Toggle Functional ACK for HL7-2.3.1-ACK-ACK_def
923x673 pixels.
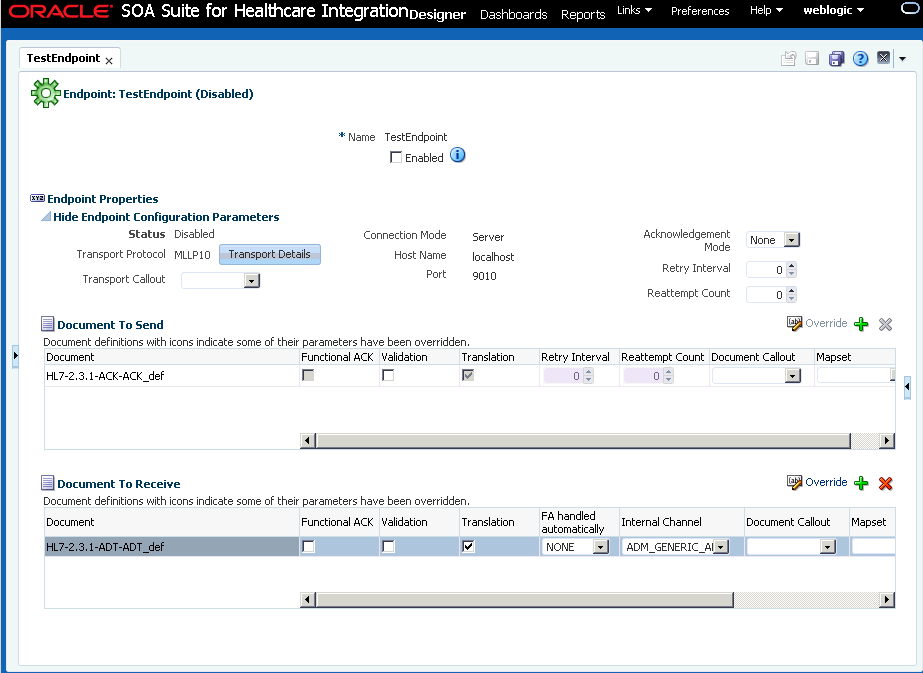(x=308, y=375)
